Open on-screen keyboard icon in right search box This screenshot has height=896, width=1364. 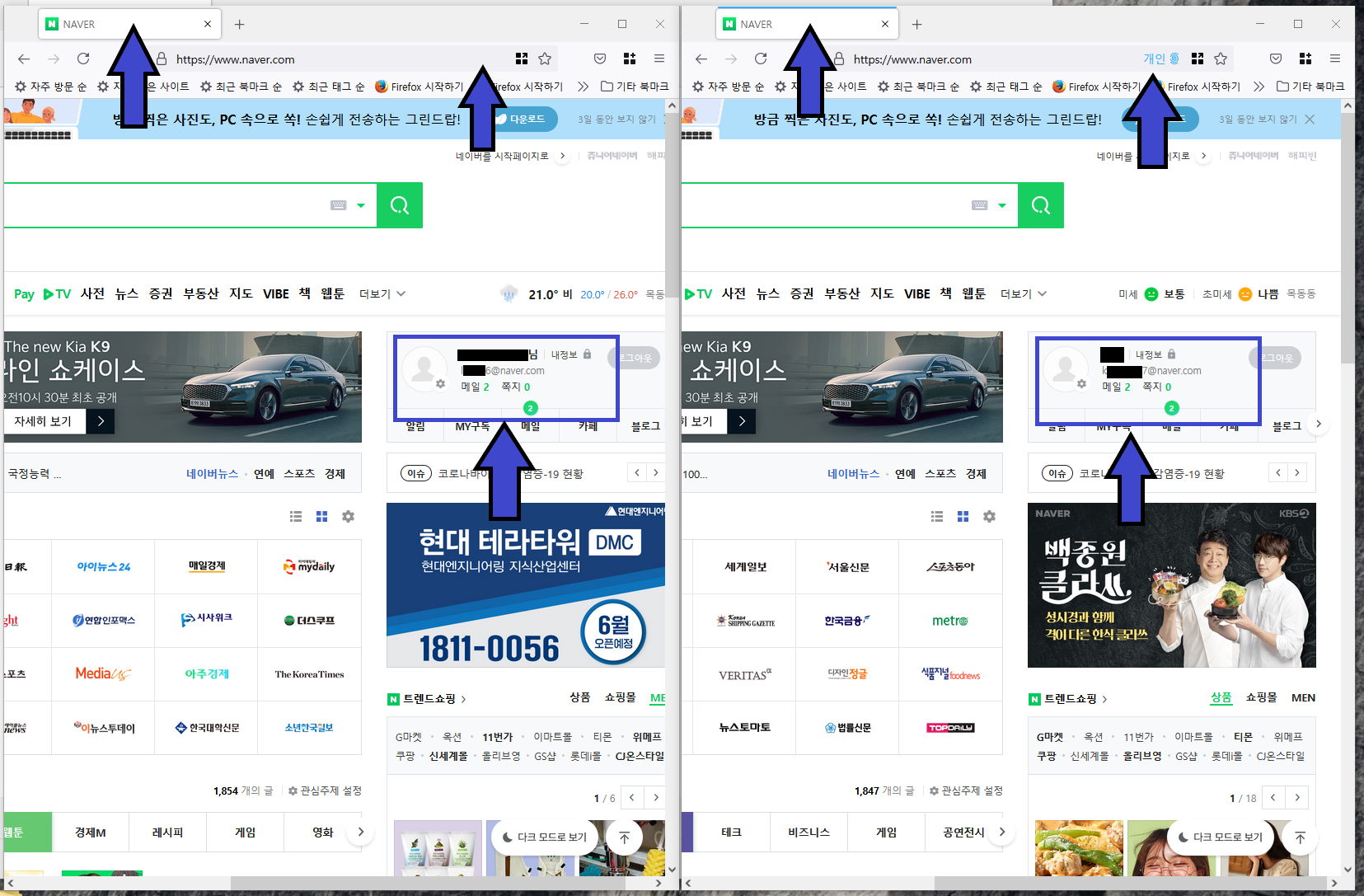click(980, 205)
